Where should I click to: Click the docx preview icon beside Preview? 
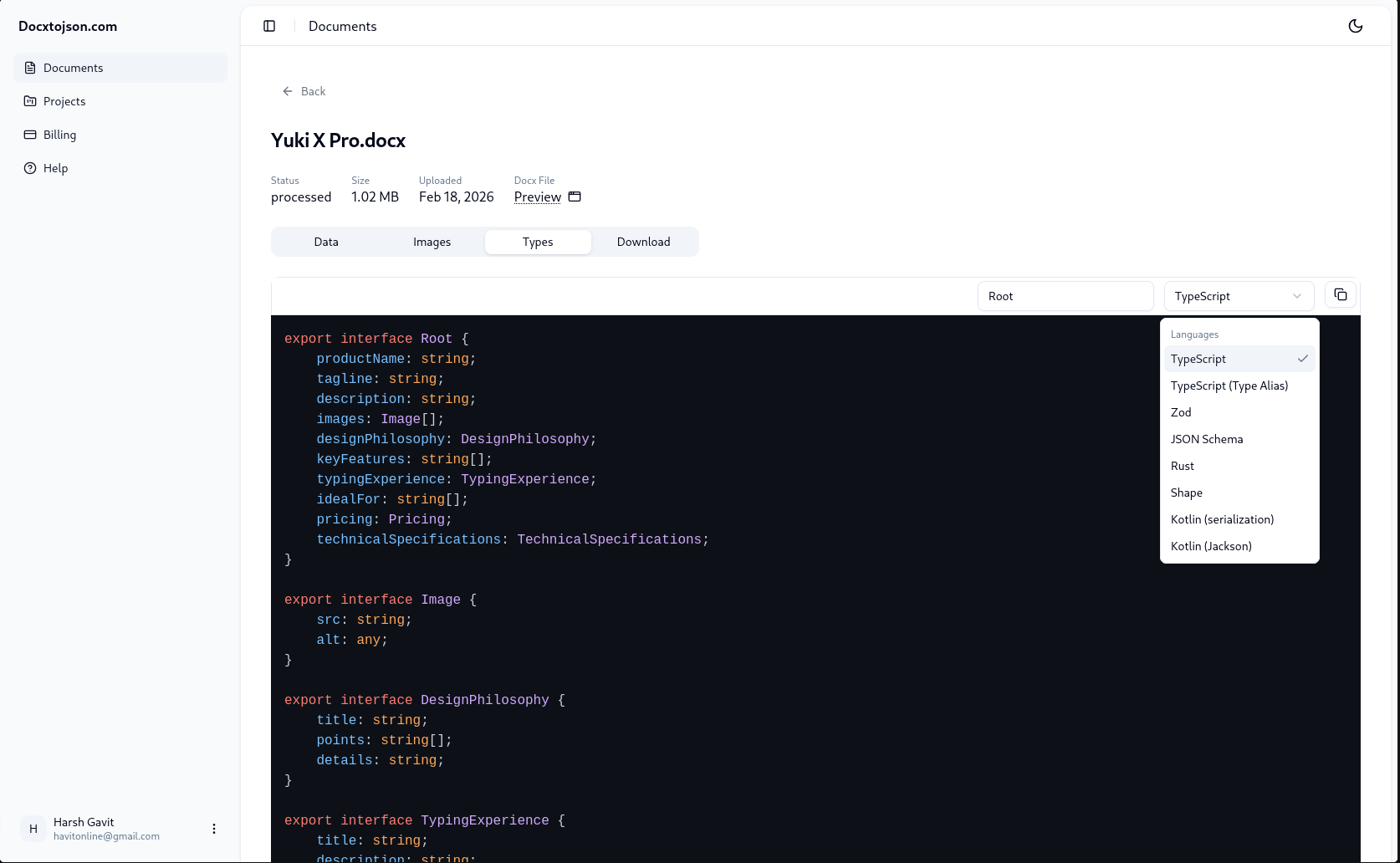tap(575, 197)
